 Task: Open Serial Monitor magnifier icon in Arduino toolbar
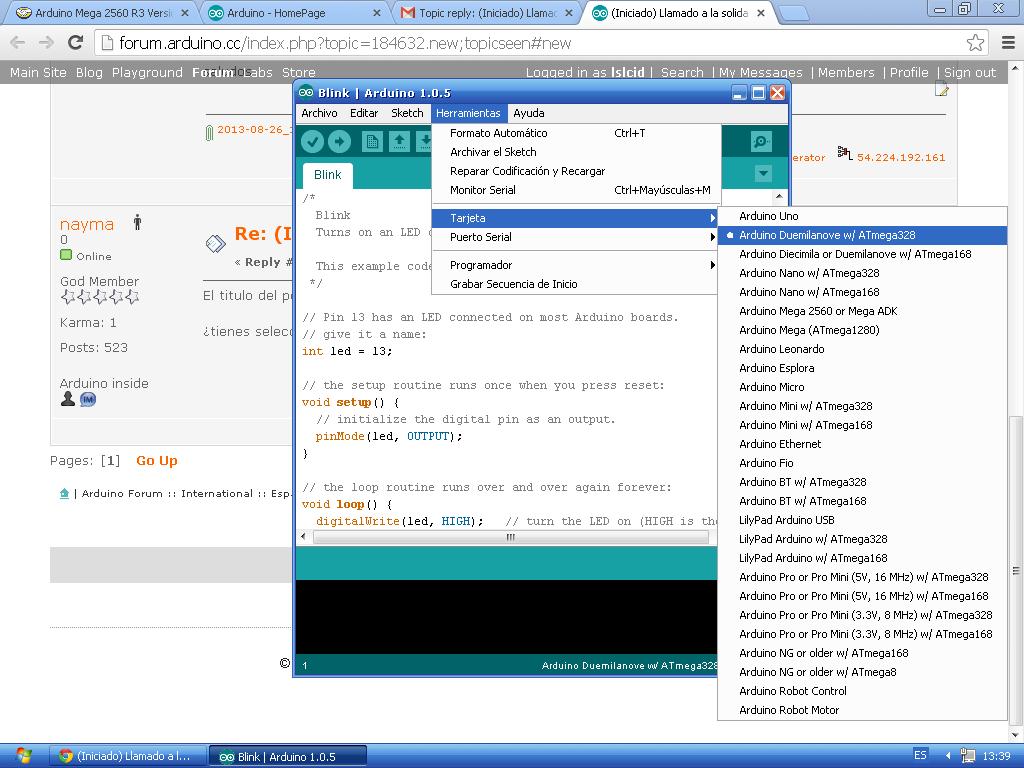[x=761, y=142]
